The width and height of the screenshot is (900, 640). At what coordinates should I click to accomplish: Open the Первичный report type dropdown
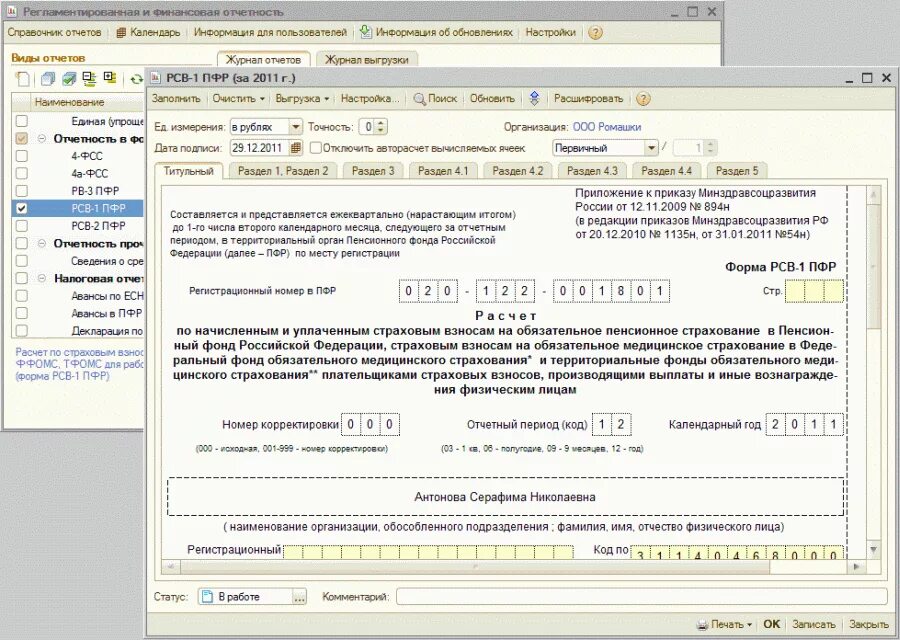(651, 148)
